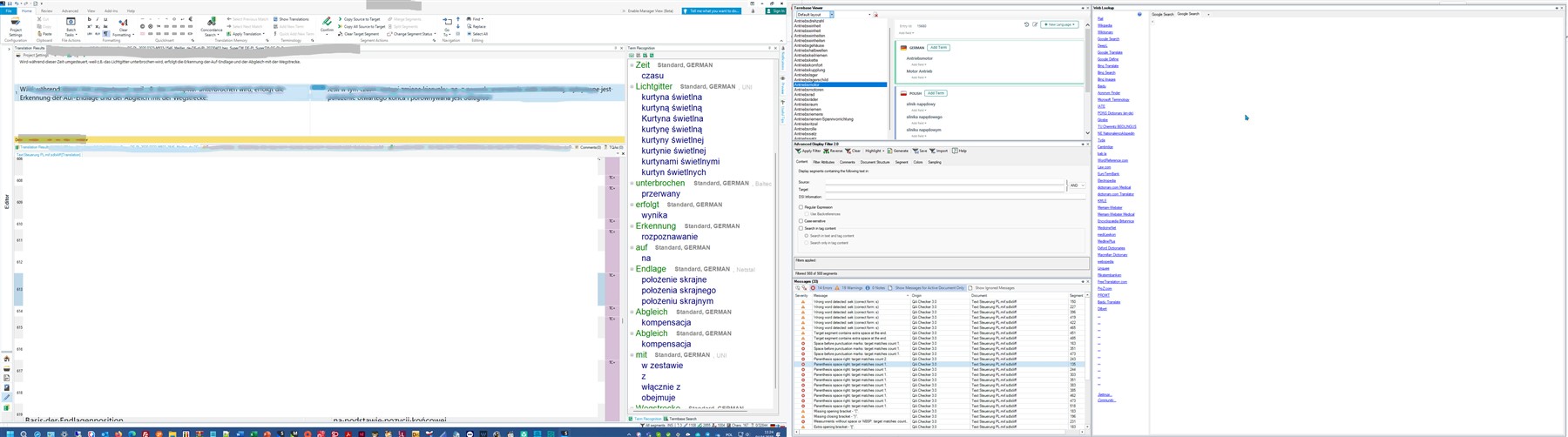Open the AND operator dropdown
This screenshot has height=437, width=1568.
(1077, 185)
